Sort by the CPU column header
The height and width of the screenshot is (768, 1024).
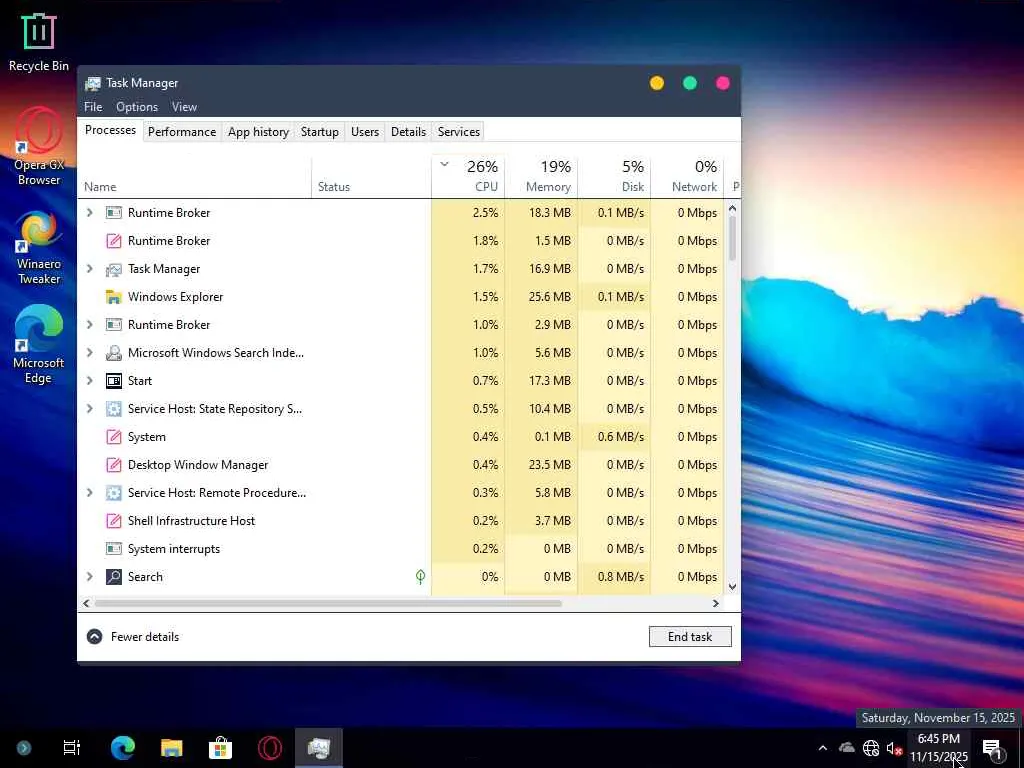[x=468, y=176]
